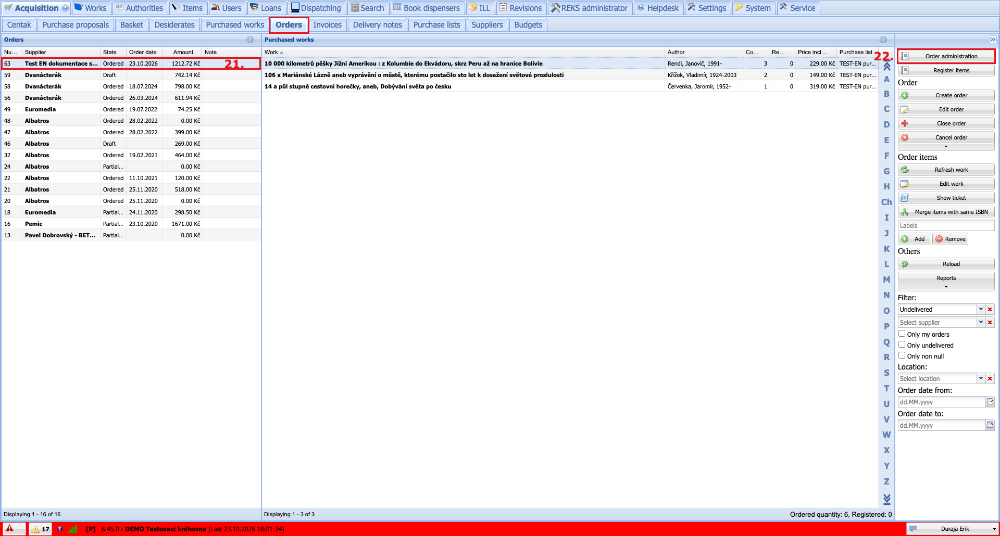Click the yellow warning 17 notifications button
Viewport: 1000px width, 536px height.
coord(40,528)
